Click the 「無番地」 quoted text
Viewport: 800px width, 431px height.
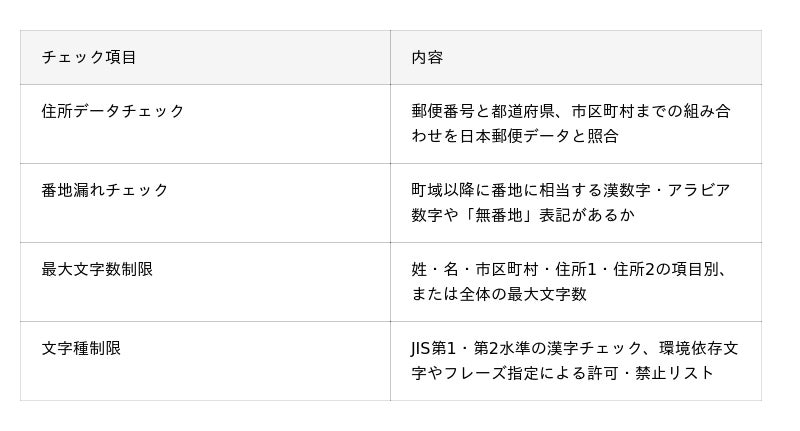[523, 215]
